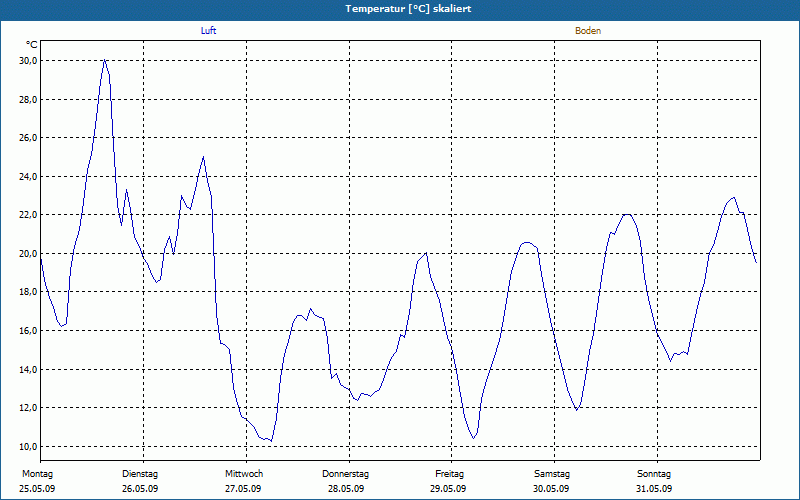Click the 'Samstag' day label
Screen dimensions: 800x500
552,474
